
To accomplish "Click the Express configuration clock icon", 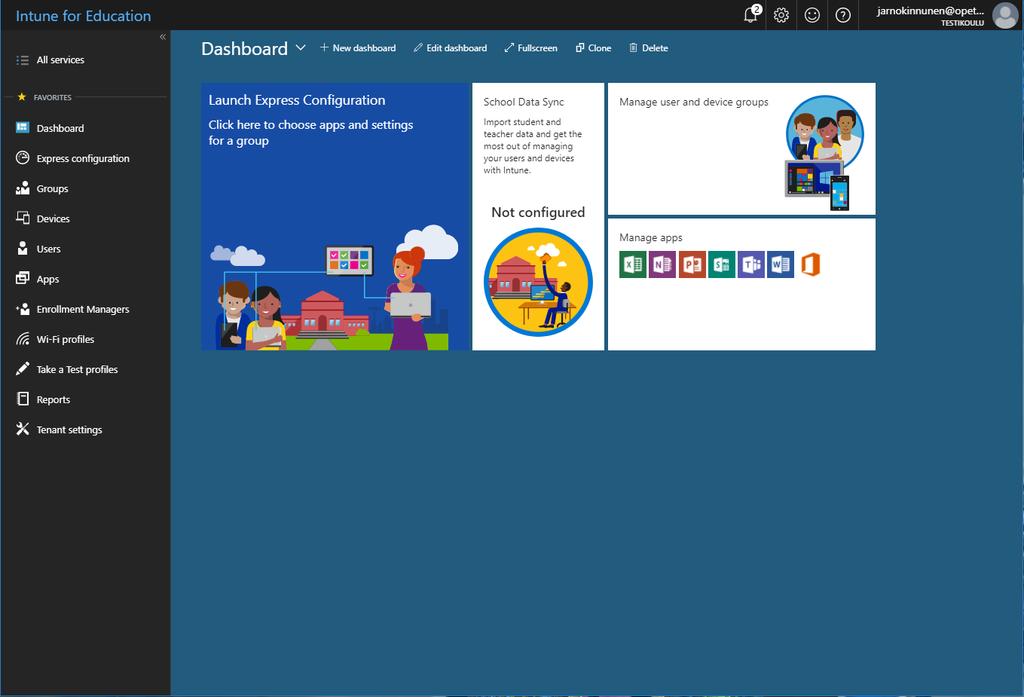I will click(22, 157).
